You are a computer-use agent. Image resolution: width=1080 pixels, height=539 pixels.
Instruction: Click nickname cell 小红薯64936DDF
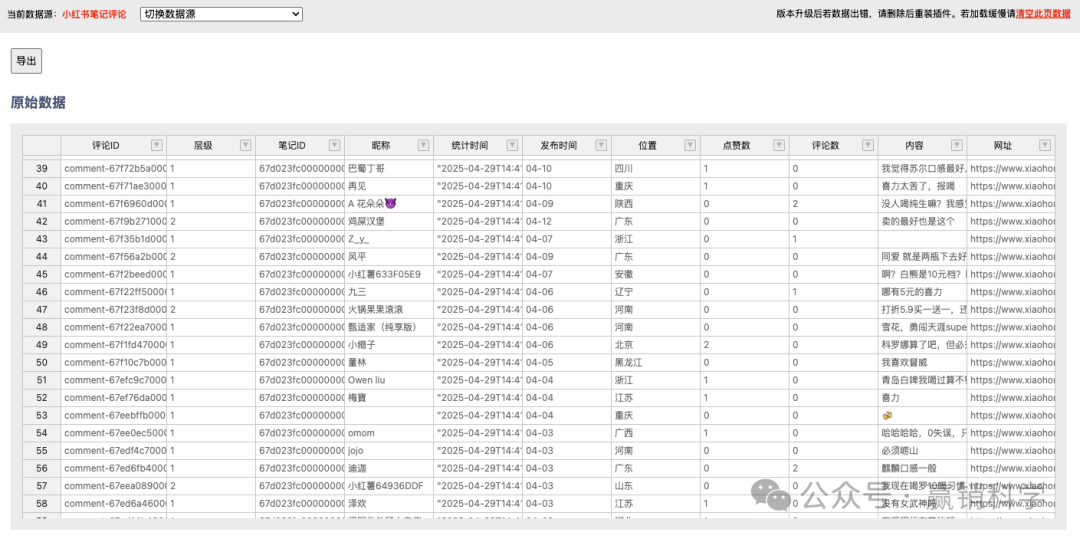pos(389,486)
